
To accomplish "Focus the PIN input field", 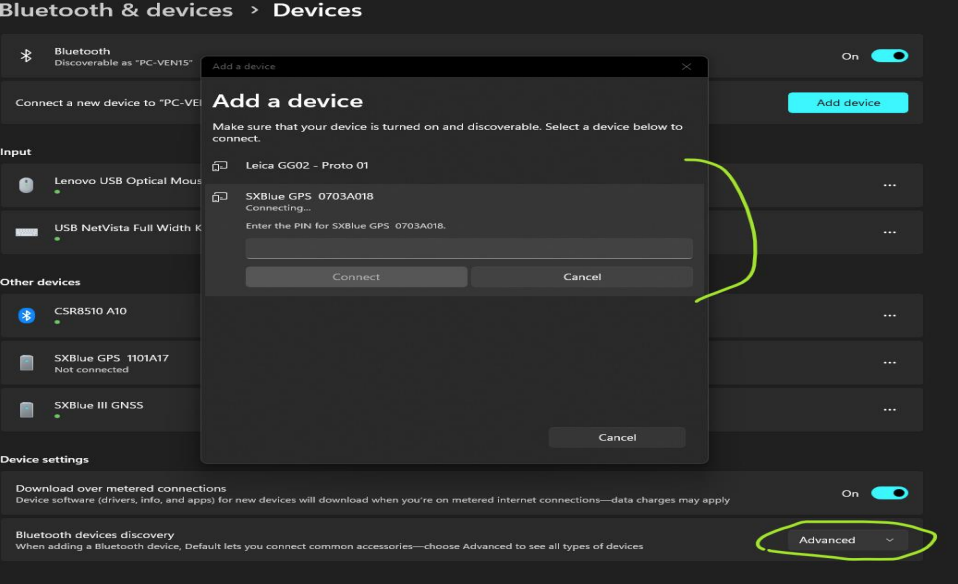I will tap(469, 249).
